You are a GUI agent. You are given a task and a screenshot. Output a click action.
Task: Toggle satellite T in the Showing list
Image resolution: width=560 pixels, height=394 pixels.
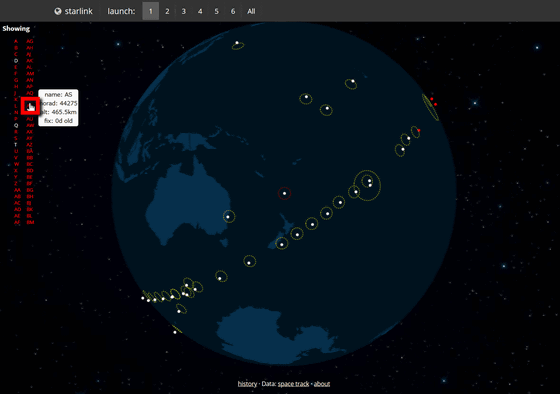click(x=16, y=145)
